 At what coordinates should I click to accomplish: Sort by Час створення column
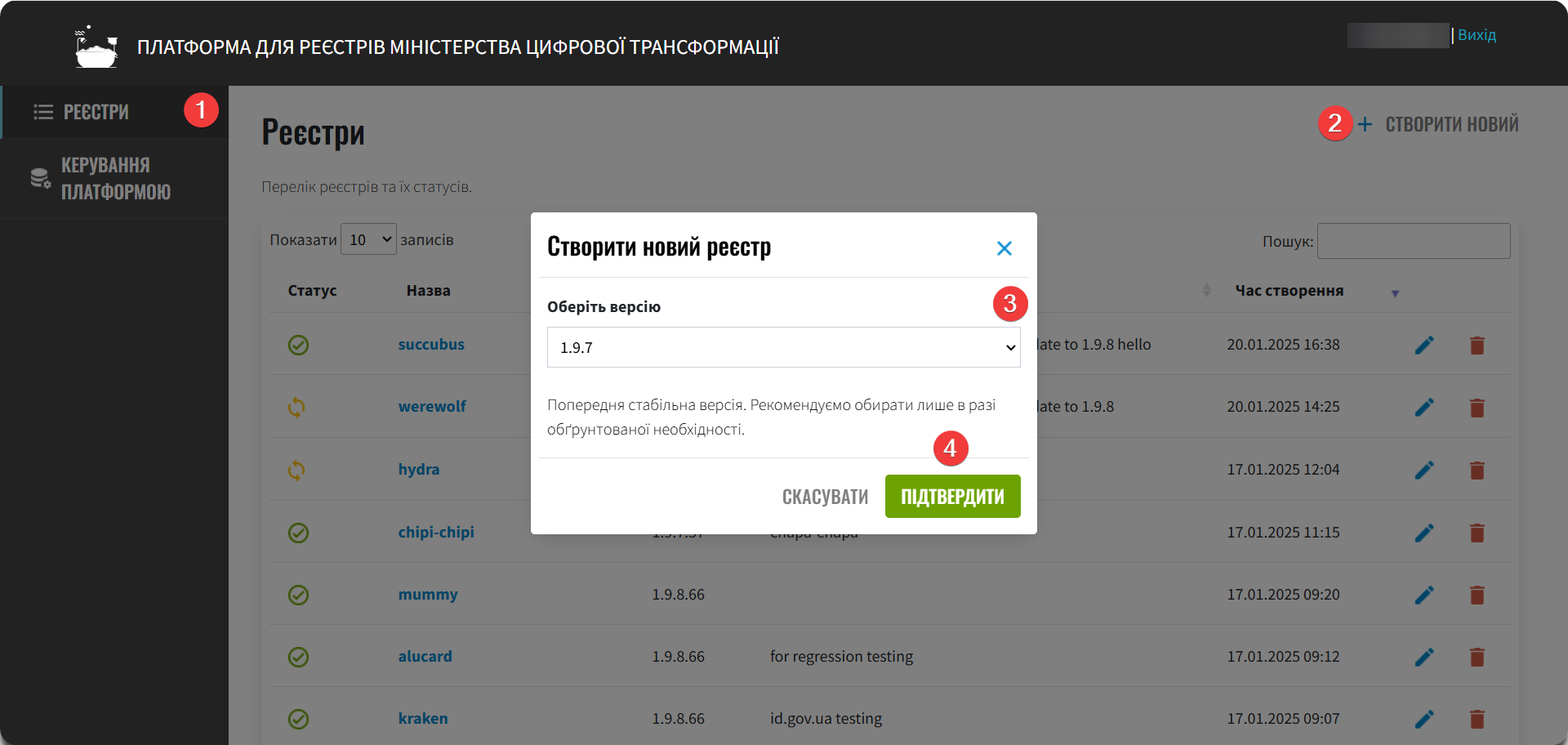[x=1289, y=291]
